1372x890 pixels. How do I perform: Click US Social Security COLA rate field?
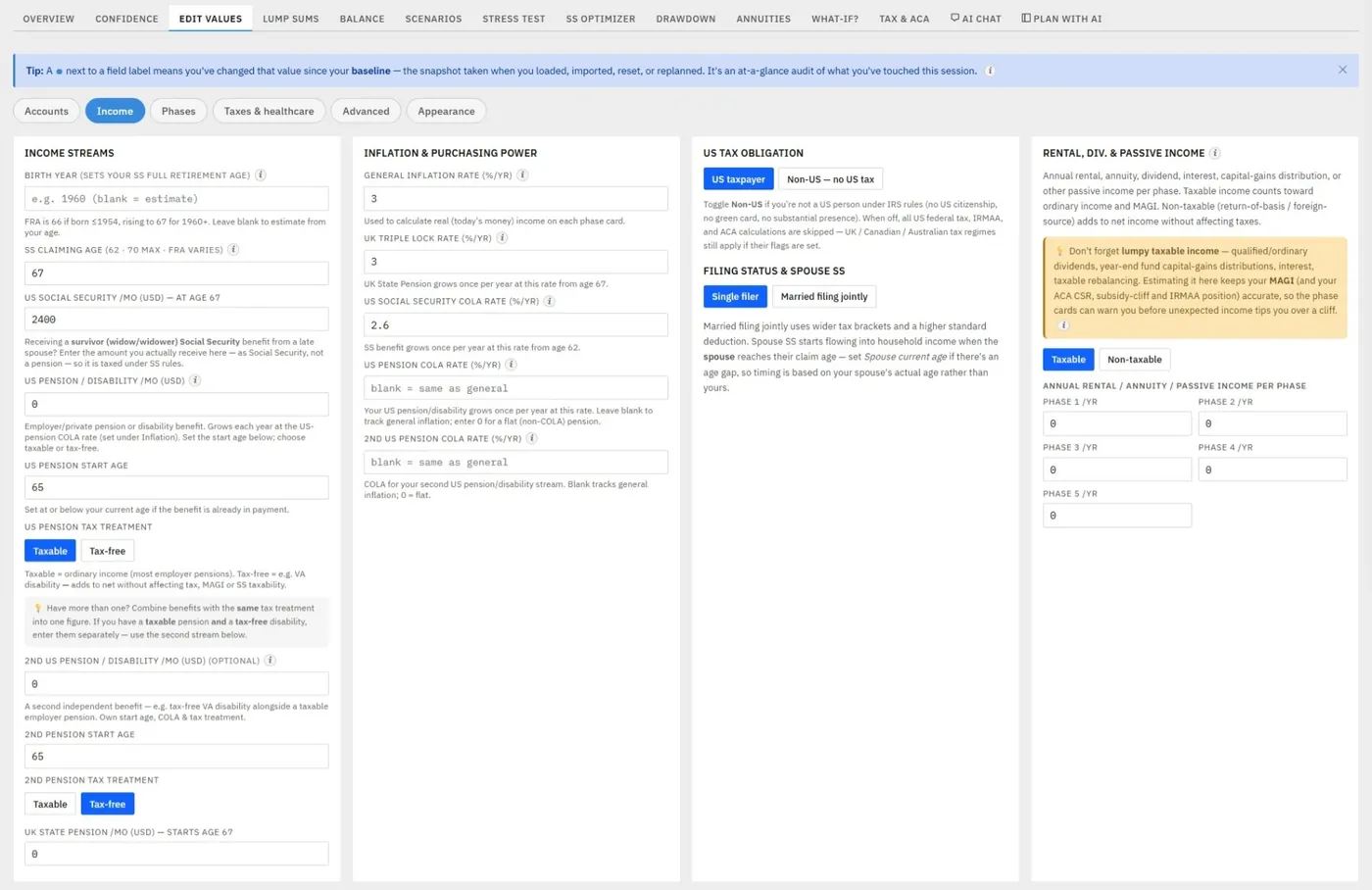(515, 324)
